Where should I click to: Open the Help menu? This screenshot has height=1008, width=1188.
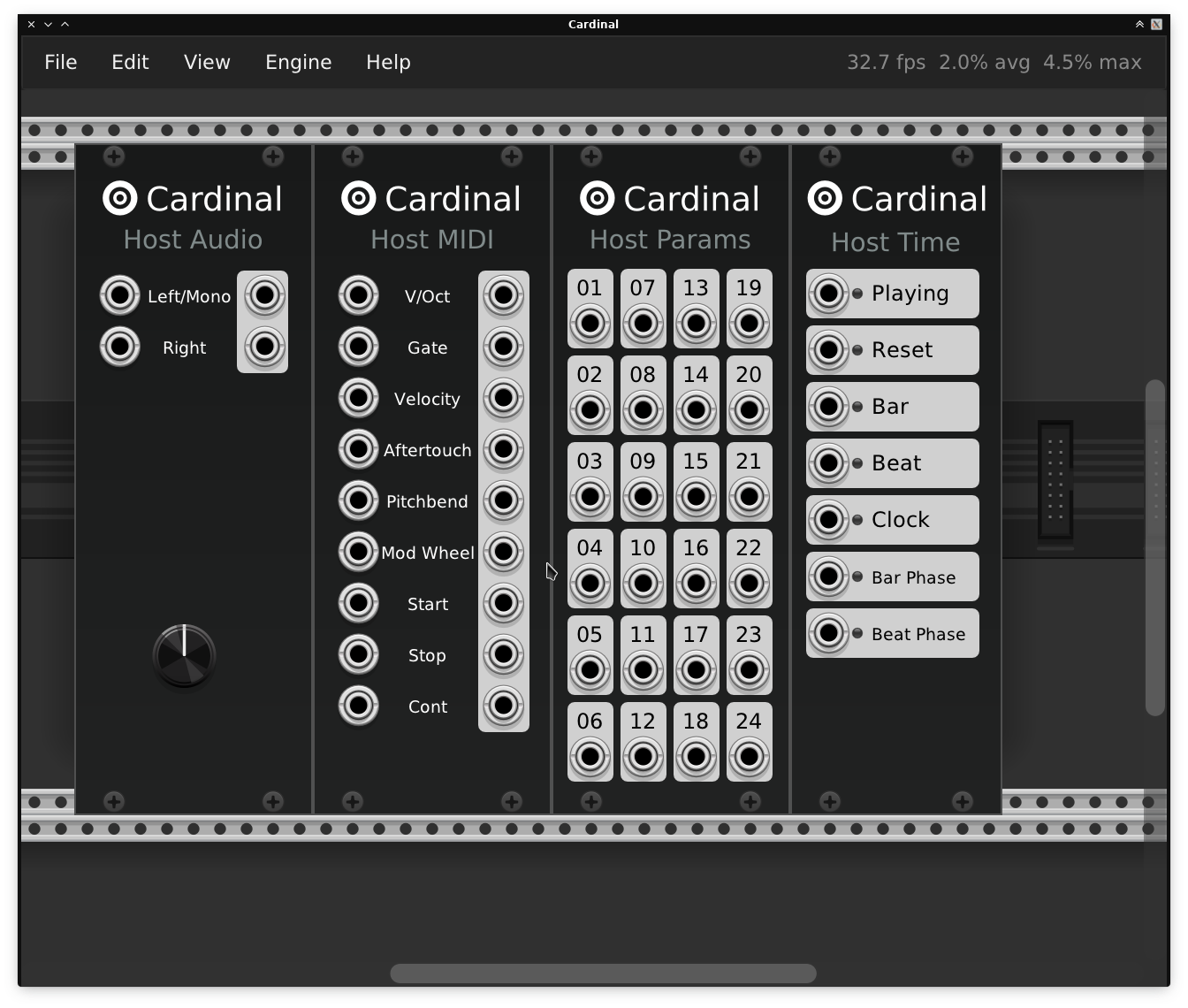point(388,62)
